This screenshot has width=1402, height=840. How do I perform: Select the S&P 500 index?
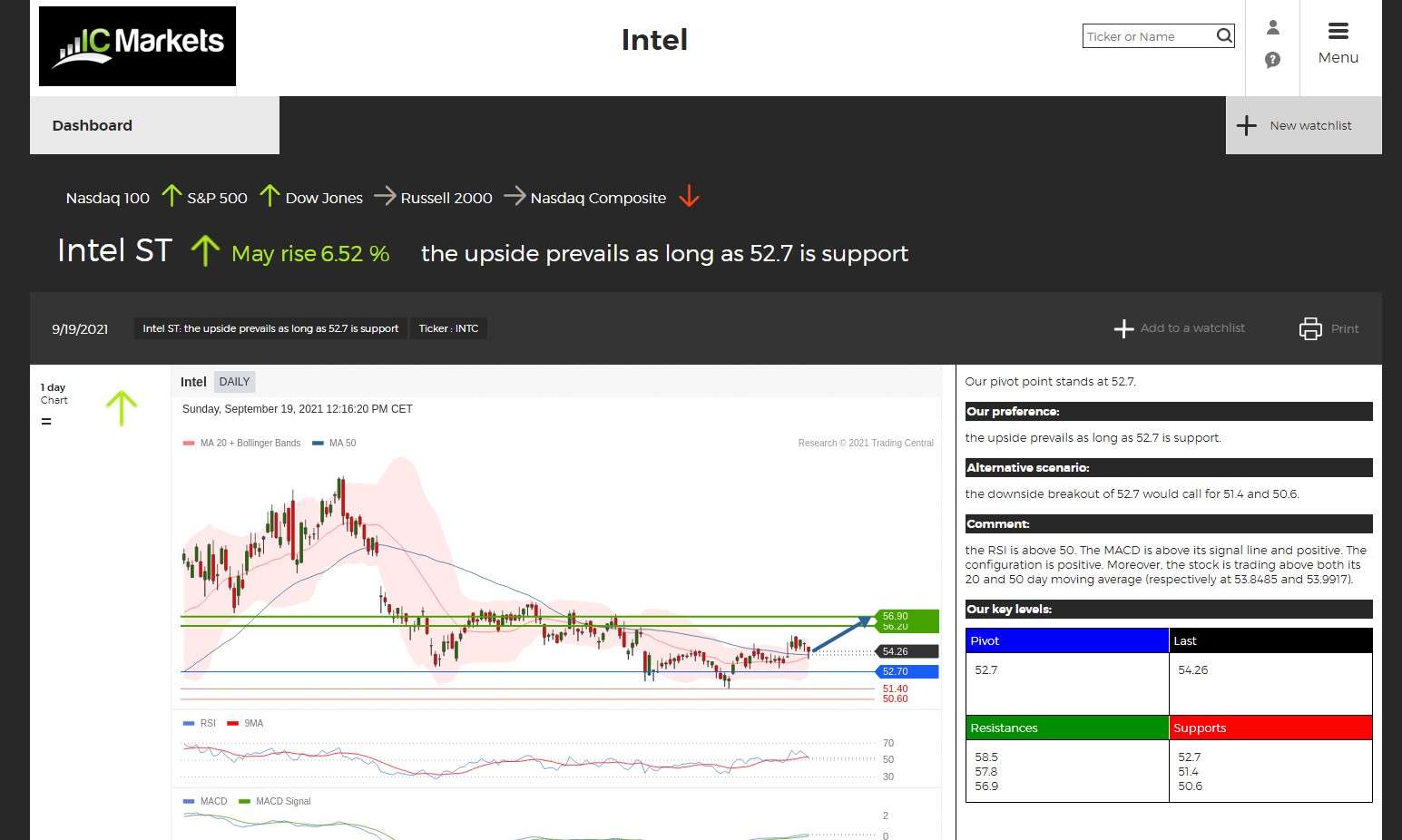(217, 198)
